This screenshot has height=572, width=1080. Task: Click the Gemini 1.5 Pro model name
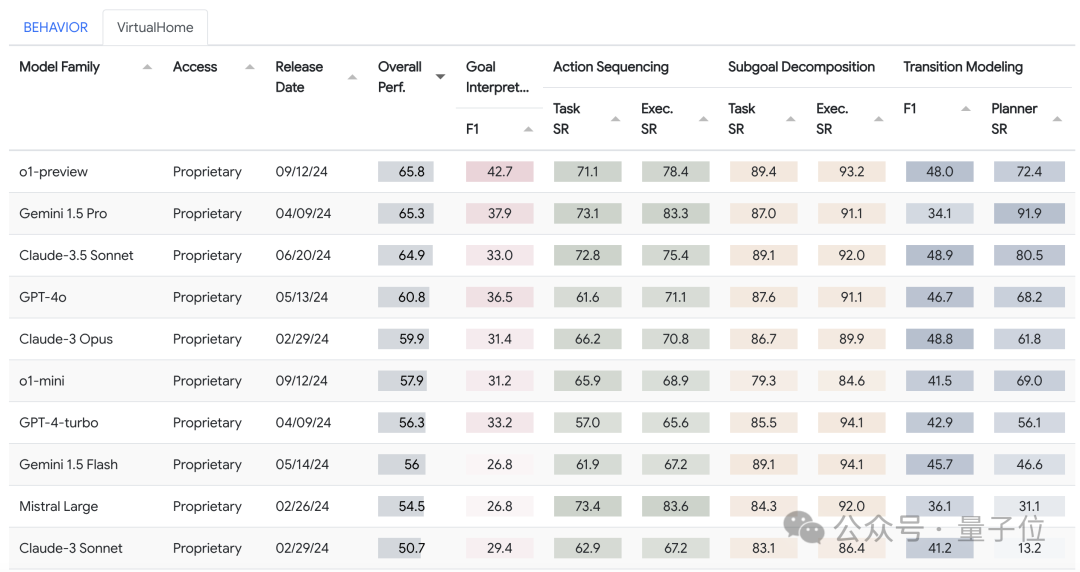[x=63, y=213]
